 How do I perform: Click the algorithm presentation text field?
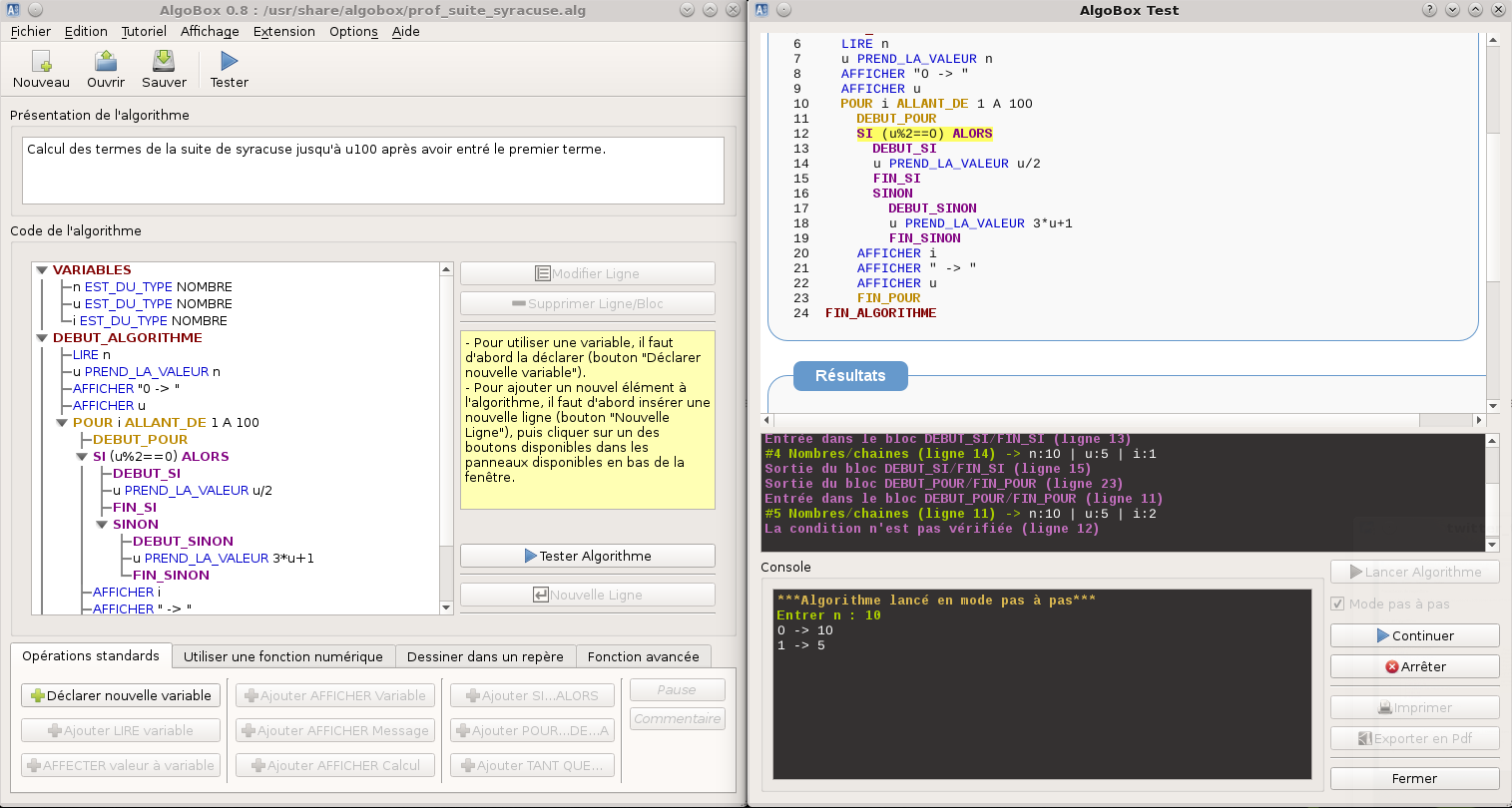[373, 171]
